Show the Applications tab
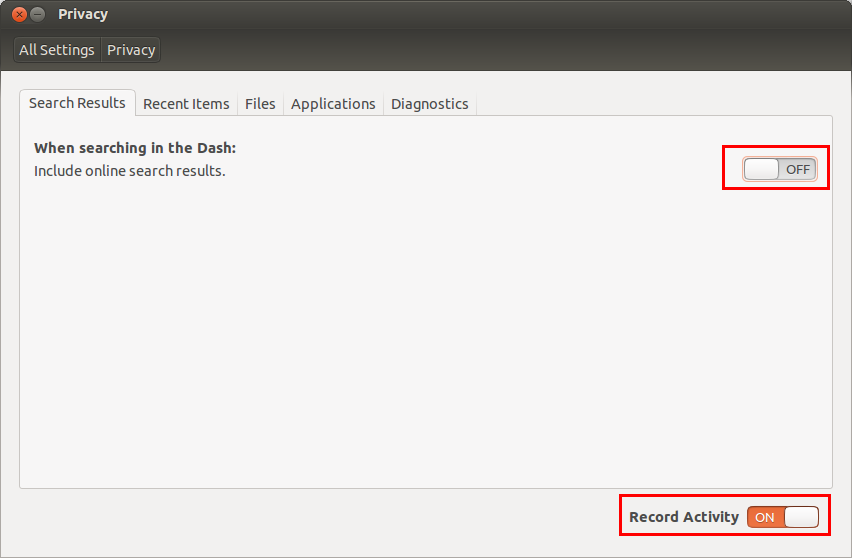Image resolution: width=852 pixels, height=558 pixels. point(333,104)
